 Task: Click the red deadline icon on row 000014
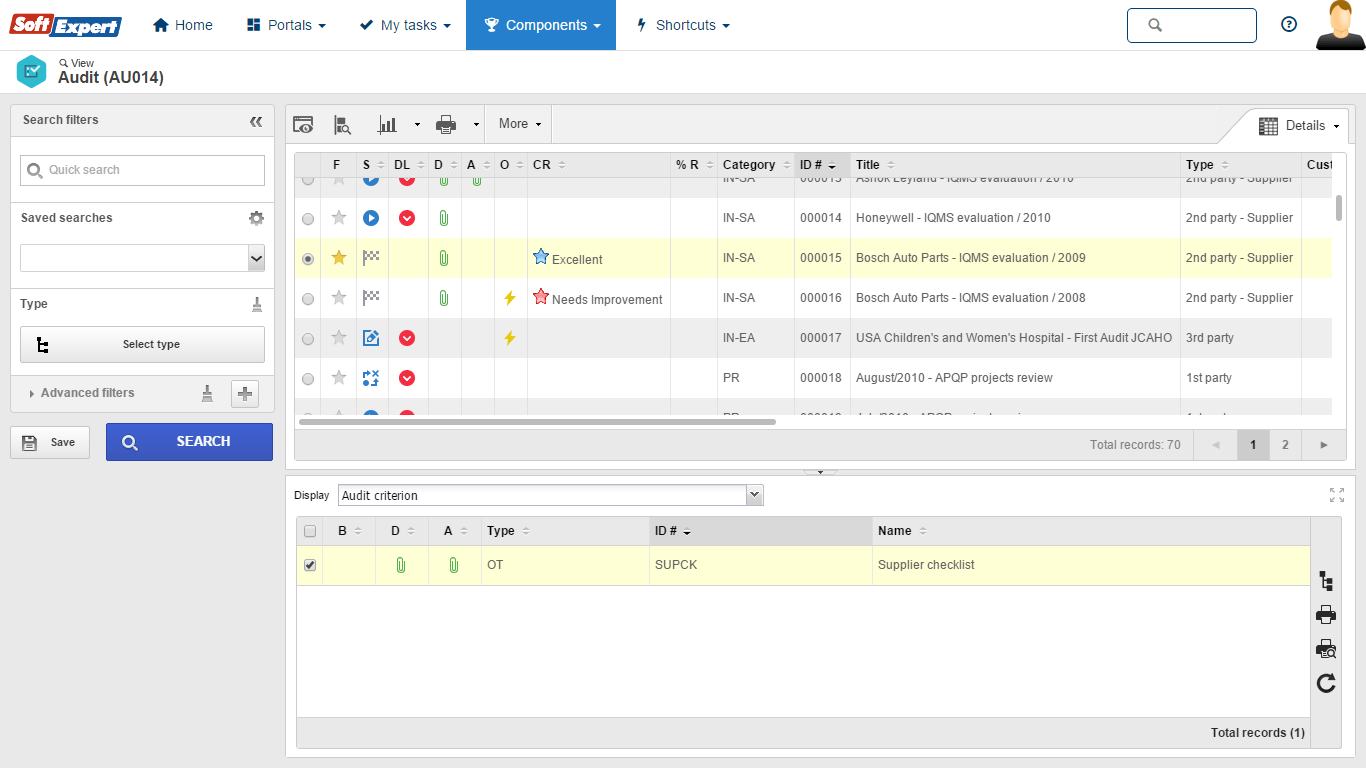click(407, 217)
